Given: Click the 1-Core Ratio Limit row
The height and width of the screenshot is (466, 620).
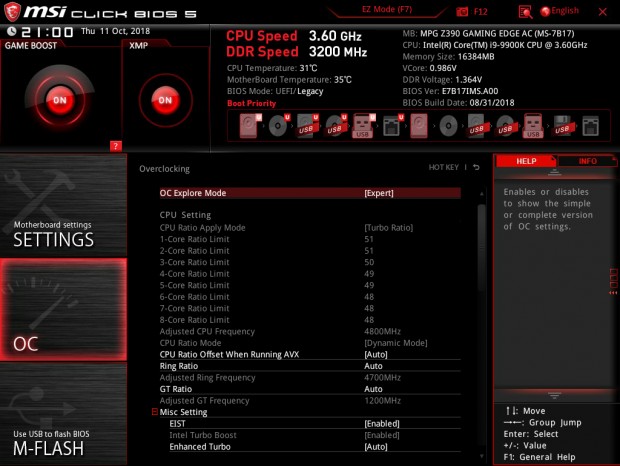Looking at the screenshot, I should point(310,239).
